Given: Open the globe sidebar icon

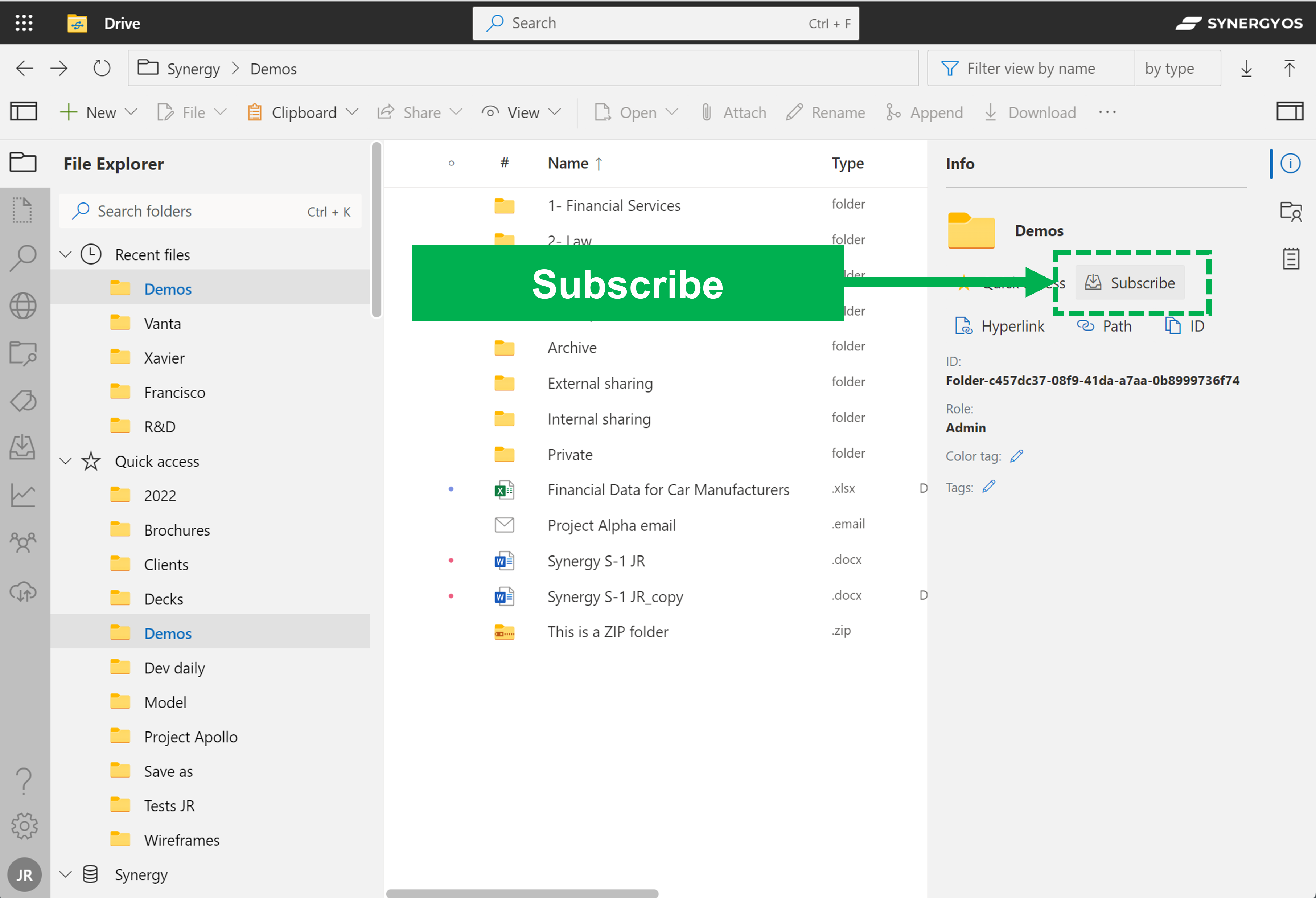Looking at the screenshot, I should coord(23,306).
